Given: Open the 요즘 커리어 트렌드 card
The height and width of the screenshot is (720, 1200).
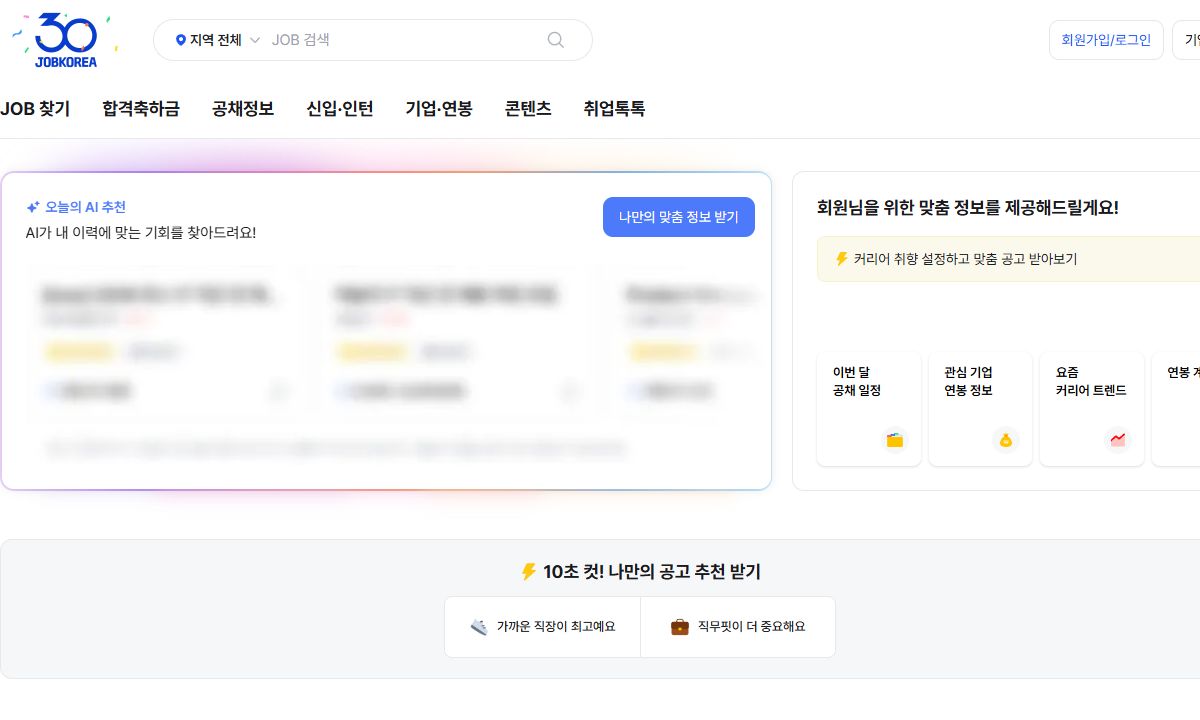Looking at the screenshot, I should coord(1092,408).
